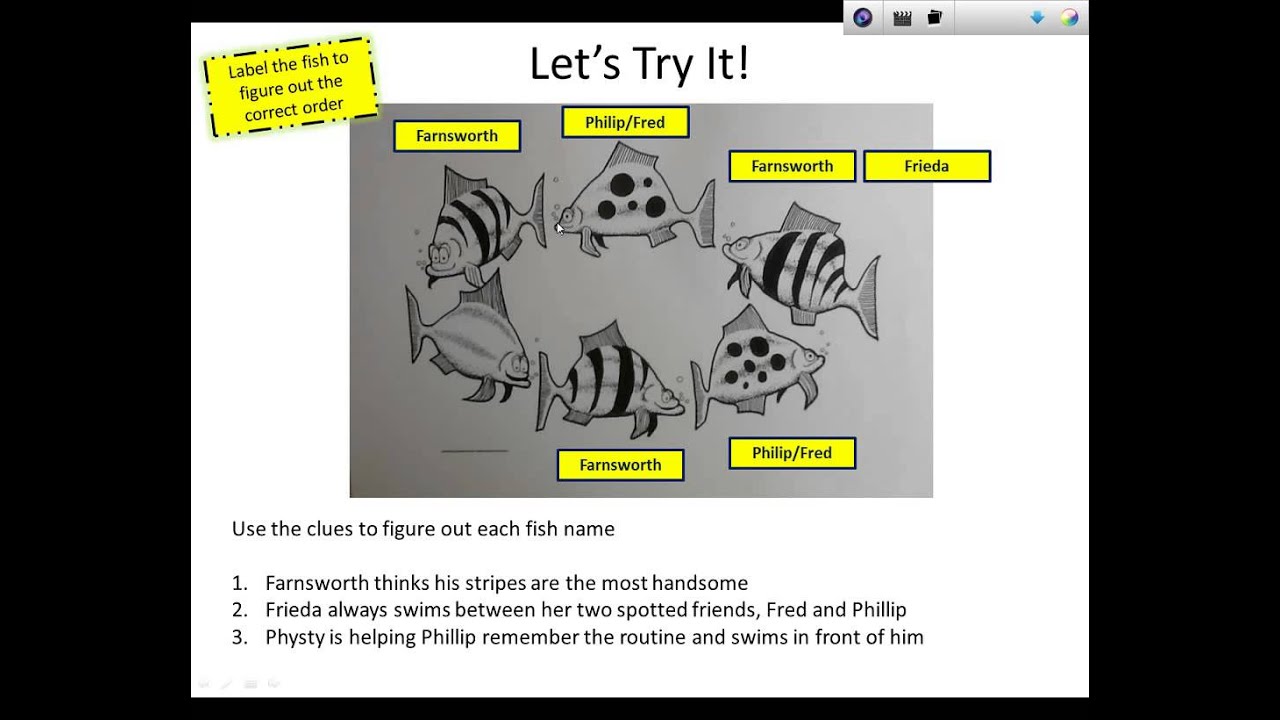Image resolution: width=1280 pixels, height=720 pixels.
Task: Select Philip/Fred label below the fish picture
Action: (x=792, y=453)
